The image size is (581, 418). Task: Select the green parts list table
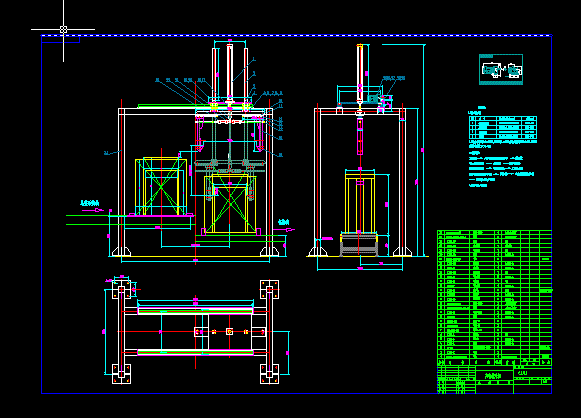495,298
